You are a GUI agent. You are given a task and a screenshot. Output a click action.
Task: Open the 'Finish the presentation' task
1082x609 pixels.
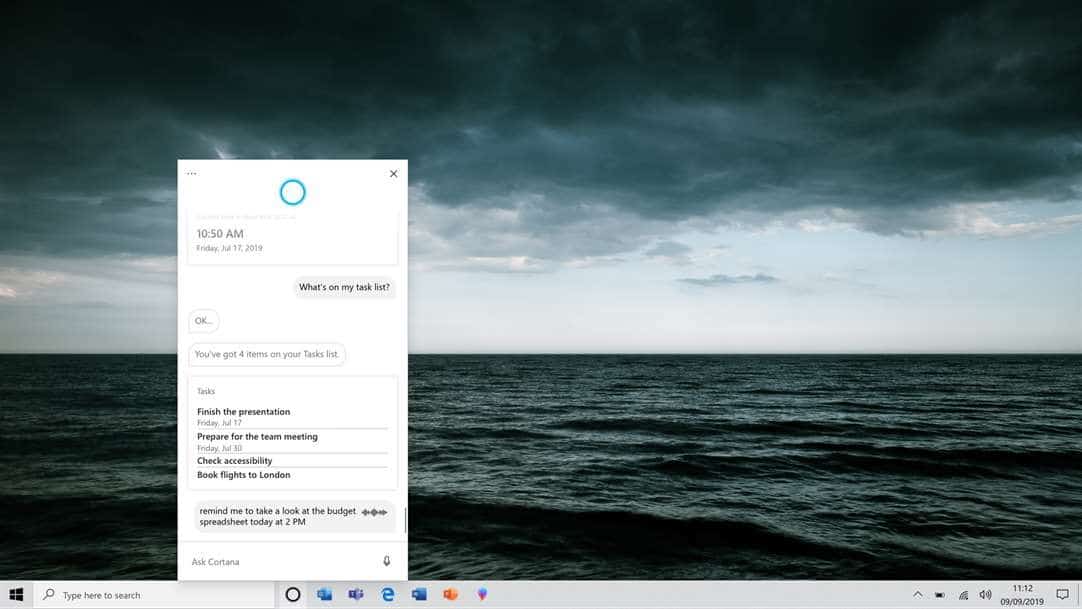[244, 412]
